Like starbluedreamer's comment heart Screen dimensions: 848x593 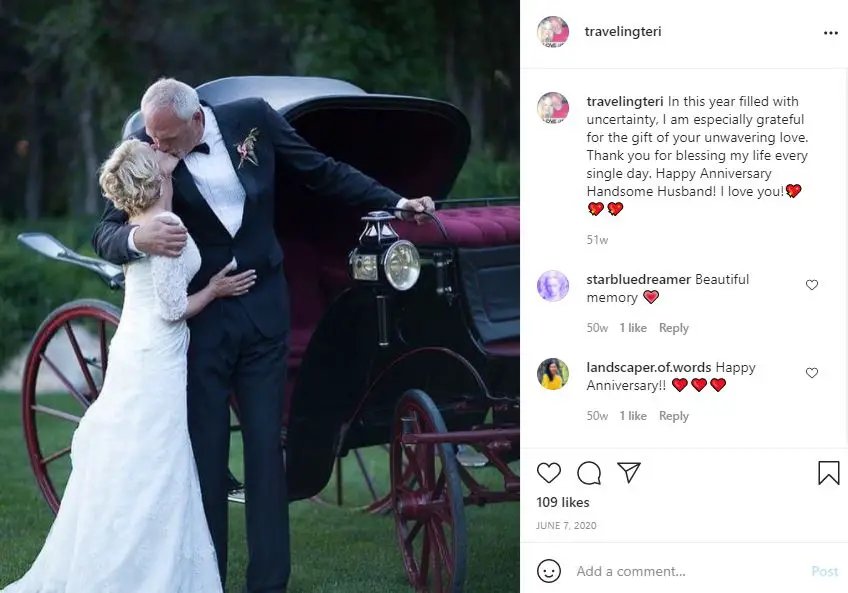tap(812, 285)
